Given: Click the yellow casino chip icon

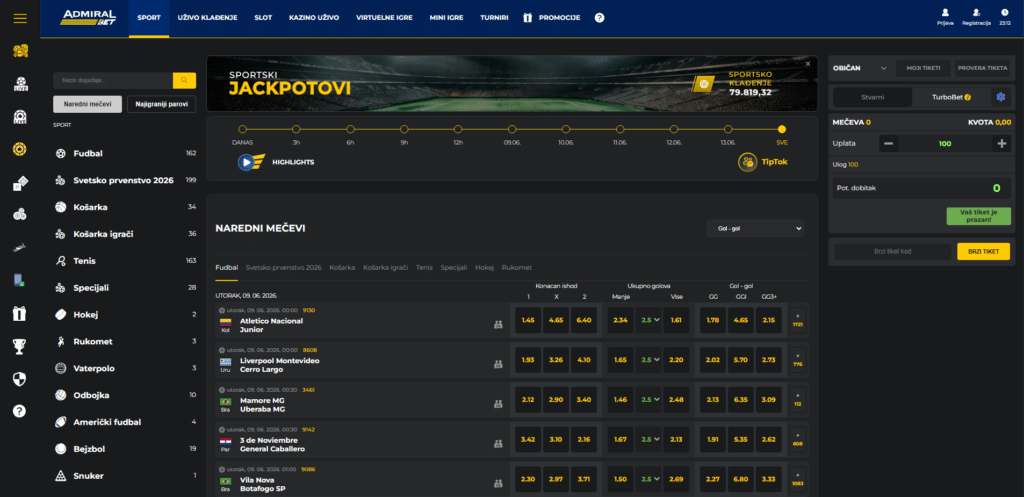Looking at the screenshot, I should point(20,150).
